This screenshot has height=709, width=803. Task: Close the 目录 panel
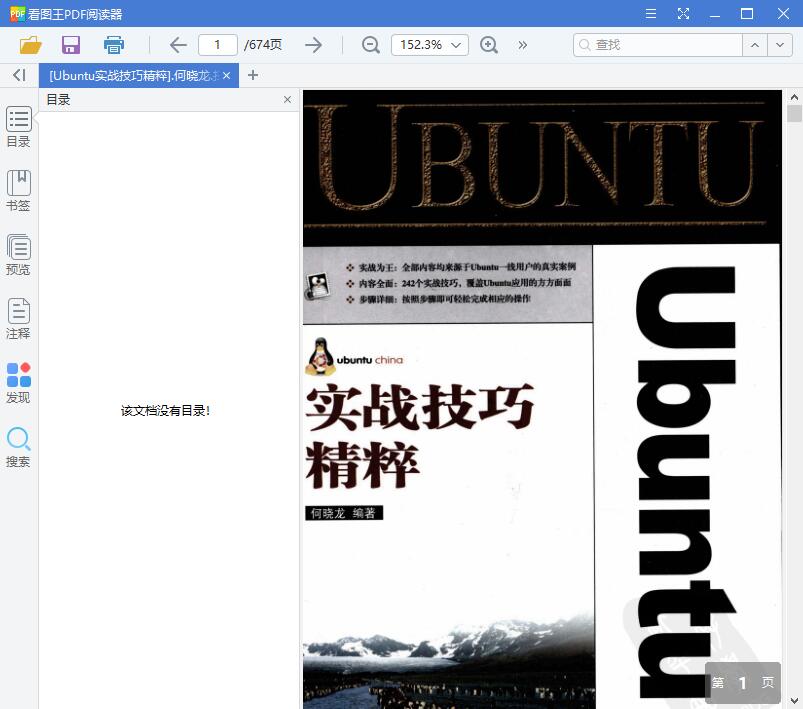pos(287,99)
